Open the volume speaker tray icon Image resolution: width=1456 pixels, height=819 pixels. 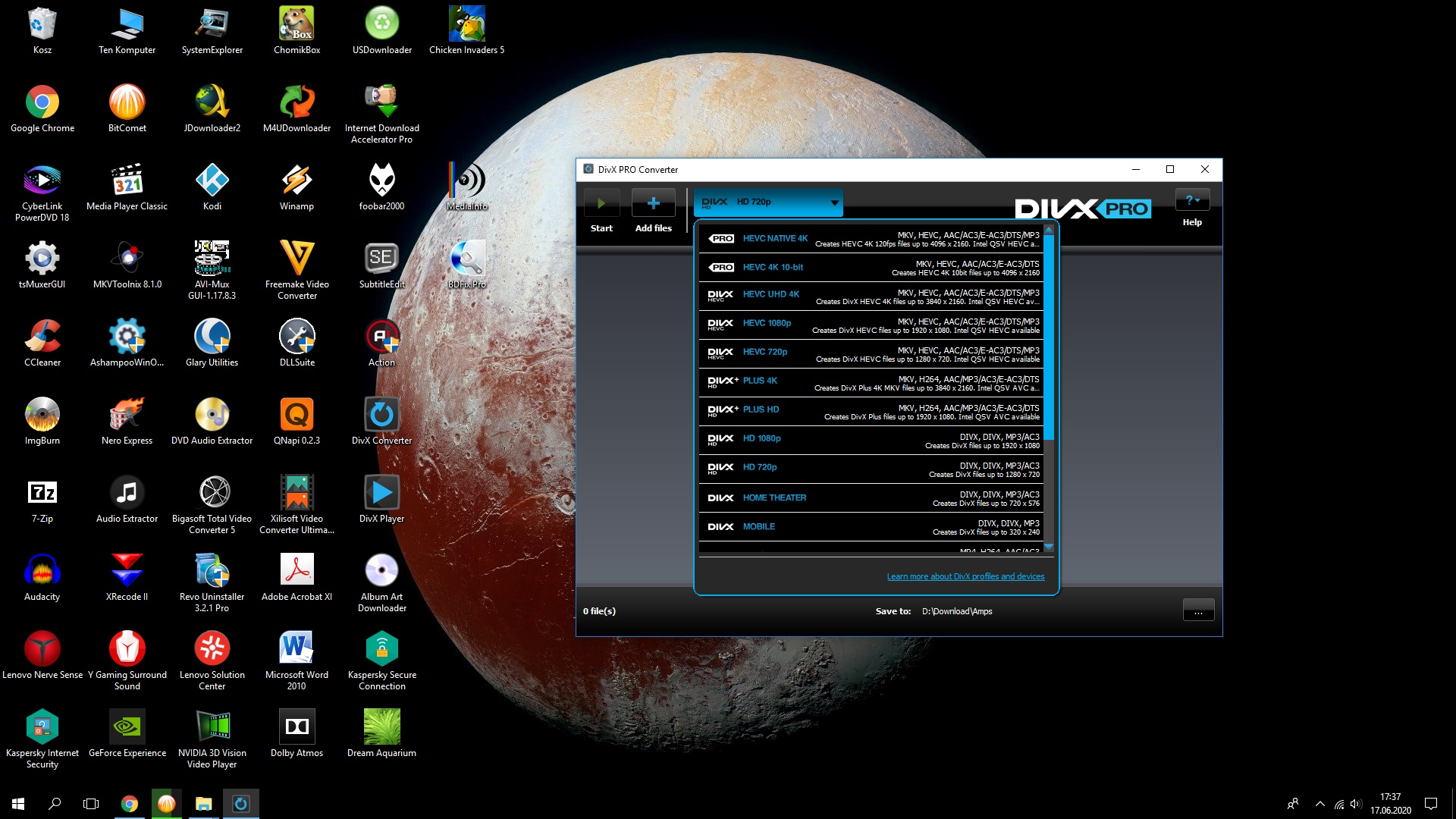click(1356, 804)
